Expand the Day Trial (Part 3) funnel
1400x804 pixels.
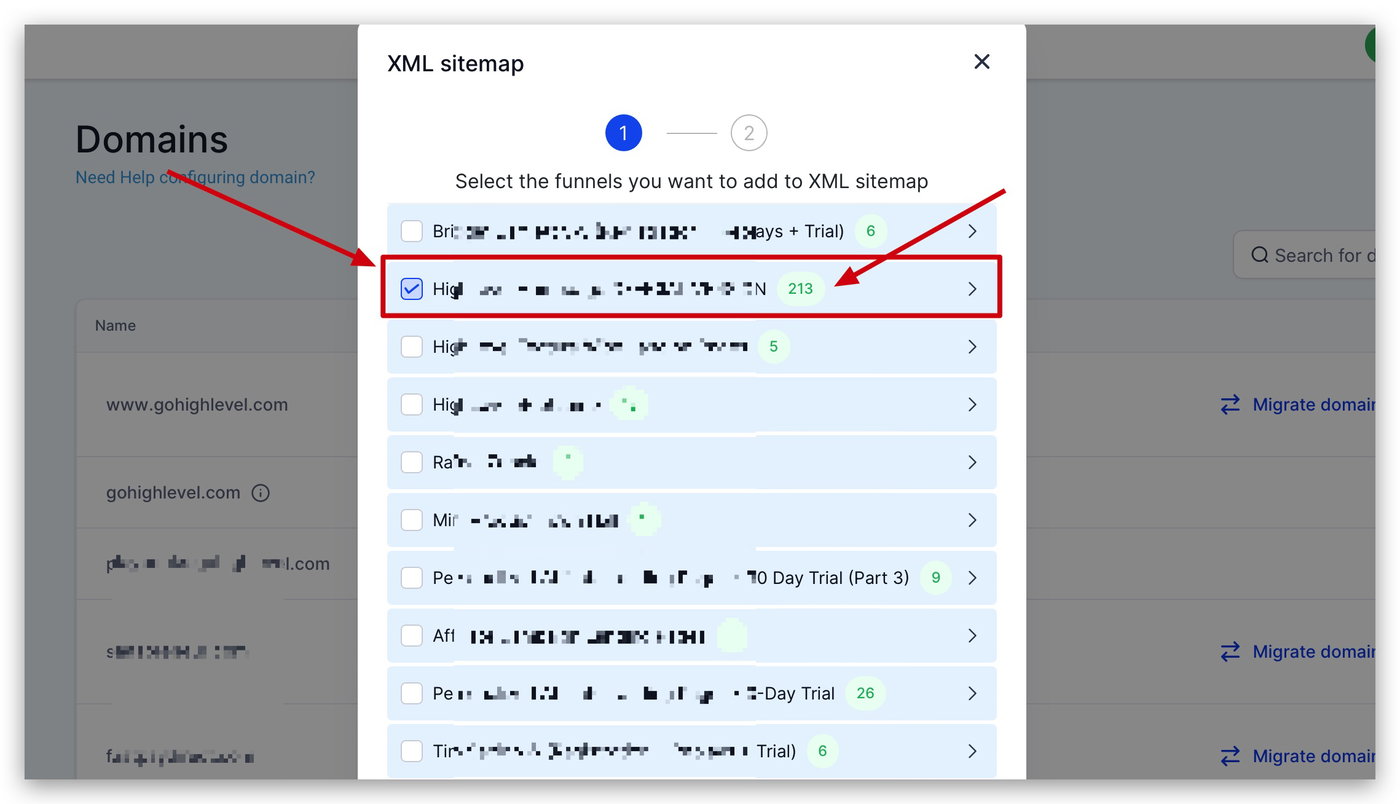pyautogui.click(x=972, y=578)
